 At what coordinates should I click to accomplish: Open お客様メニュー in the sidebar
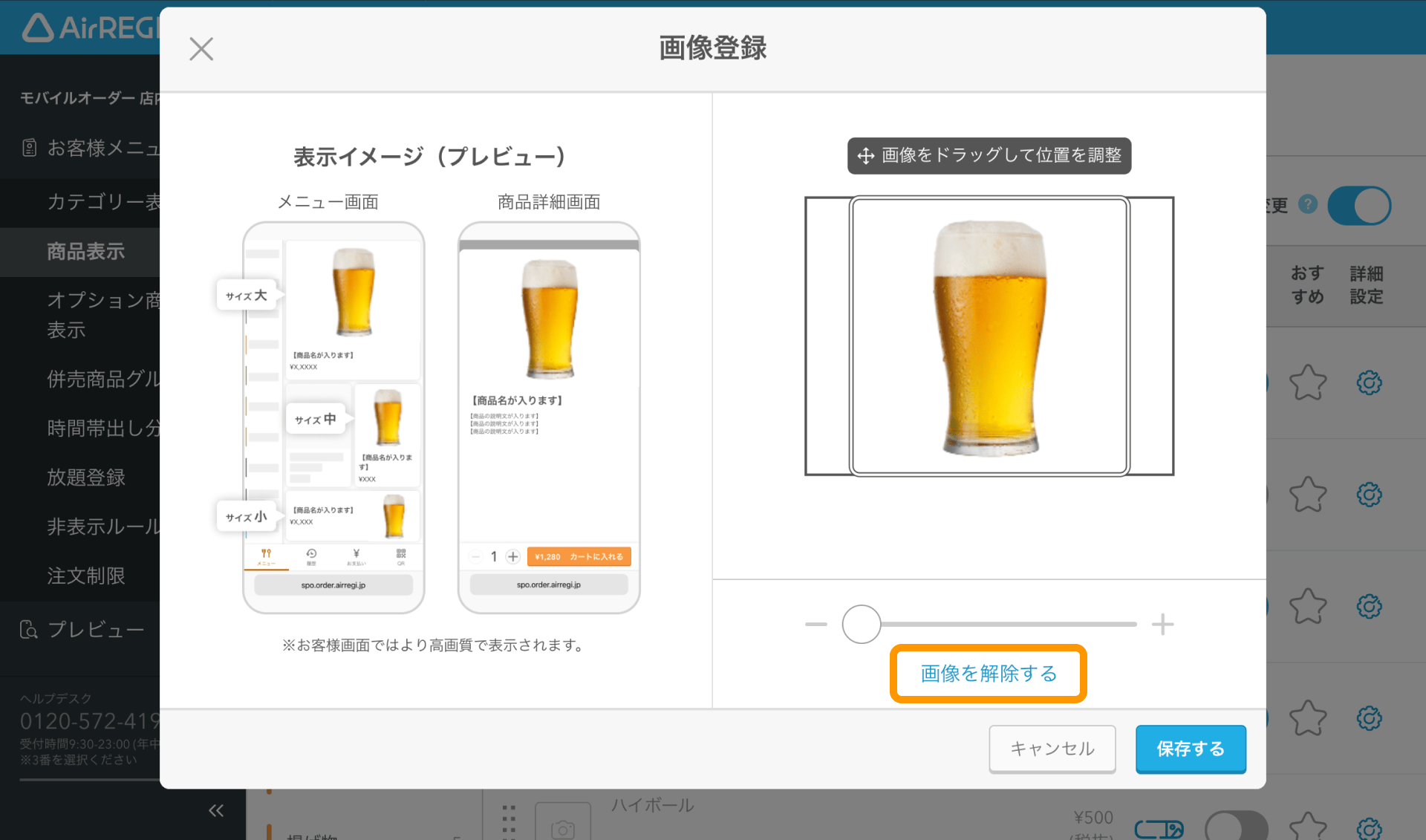89,149
